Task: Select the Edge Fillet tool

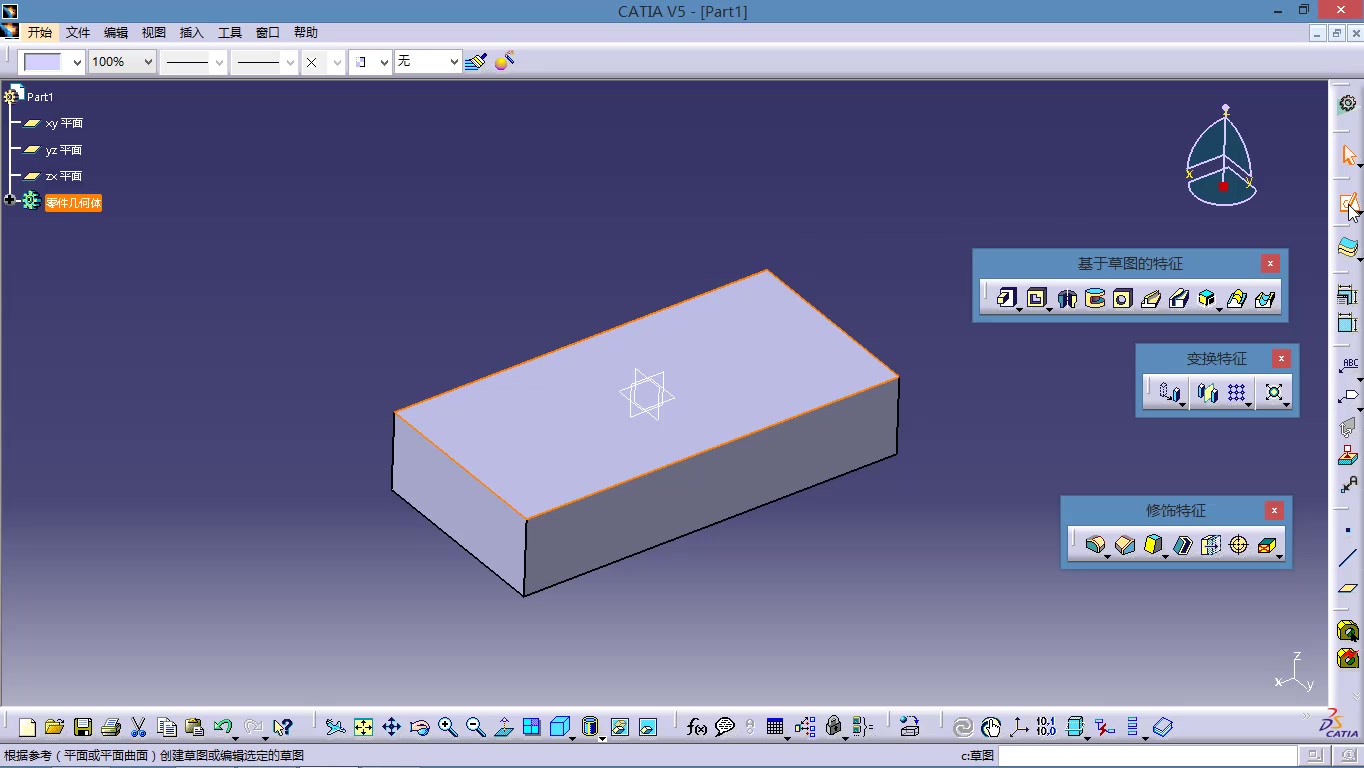Action: [1095, 545]
